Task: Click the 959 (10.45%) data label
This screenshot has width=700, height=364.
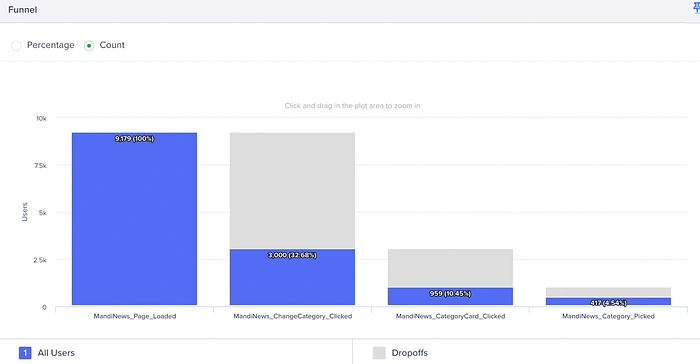Action: (x=450, y=293)
